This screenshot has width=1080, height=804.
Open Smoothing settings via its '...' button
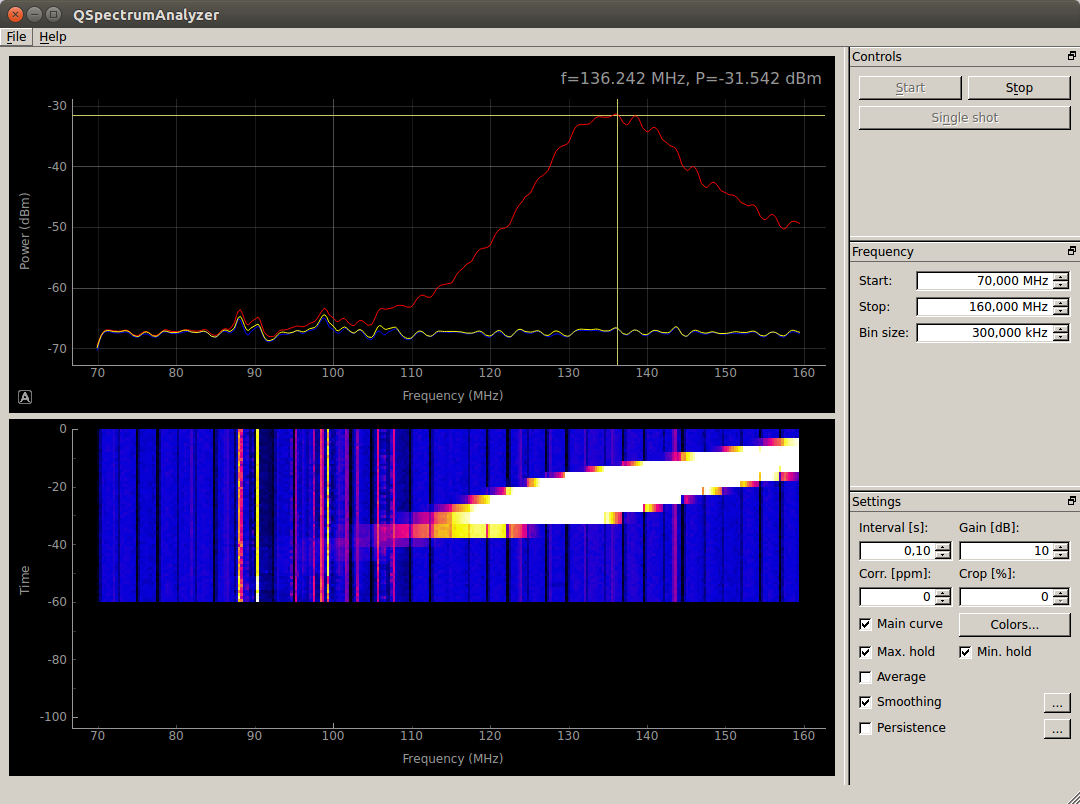pyautogui.click(x=1057, y=703)
